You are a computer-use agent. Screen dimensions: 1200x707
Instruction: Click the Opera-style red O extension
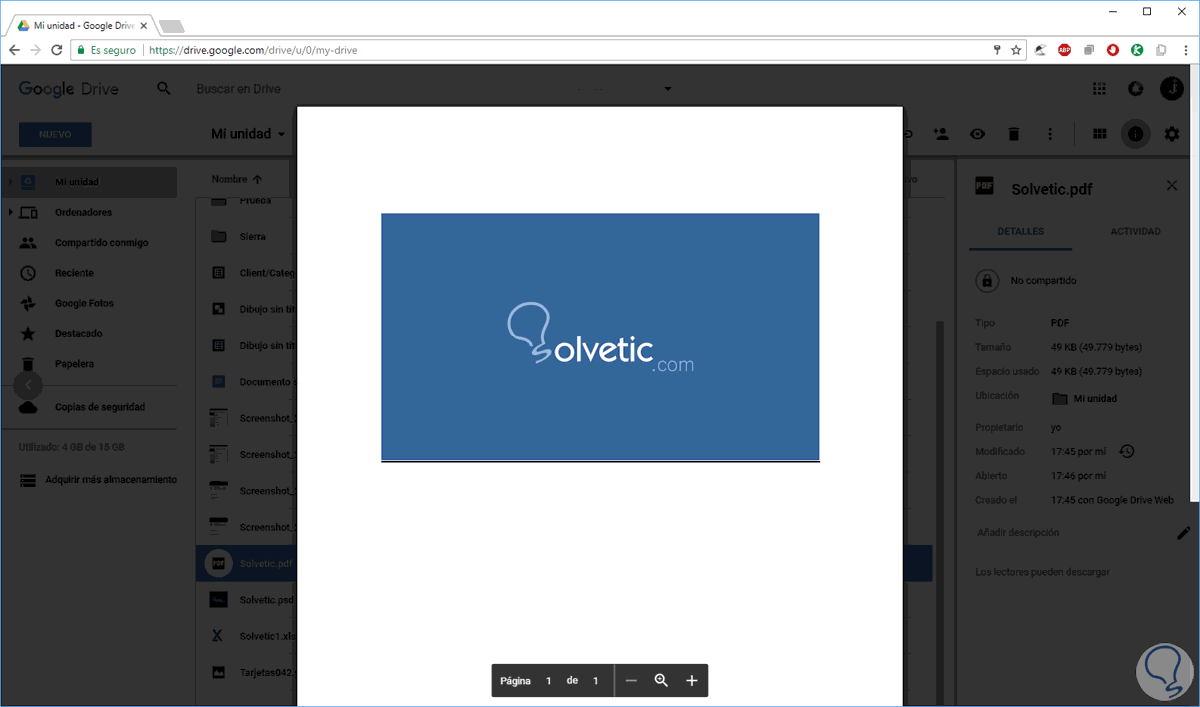coord(1112,49)
